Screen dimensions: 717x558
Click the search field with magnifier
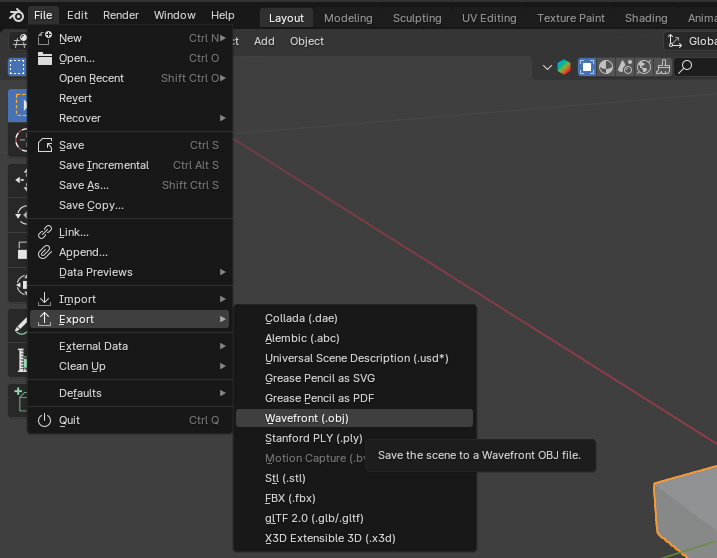coord(697,67)
